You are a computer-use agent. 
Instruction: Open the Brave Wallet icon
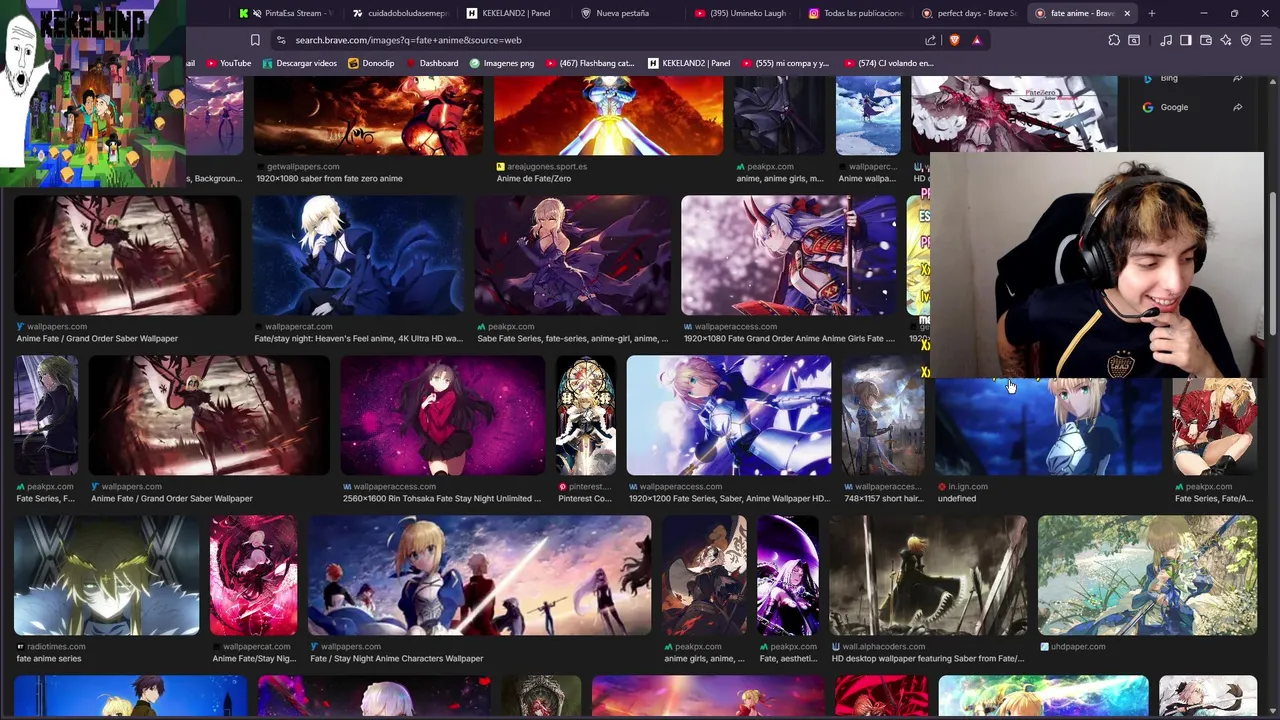pyautogui.click(x=1206, y=40)
